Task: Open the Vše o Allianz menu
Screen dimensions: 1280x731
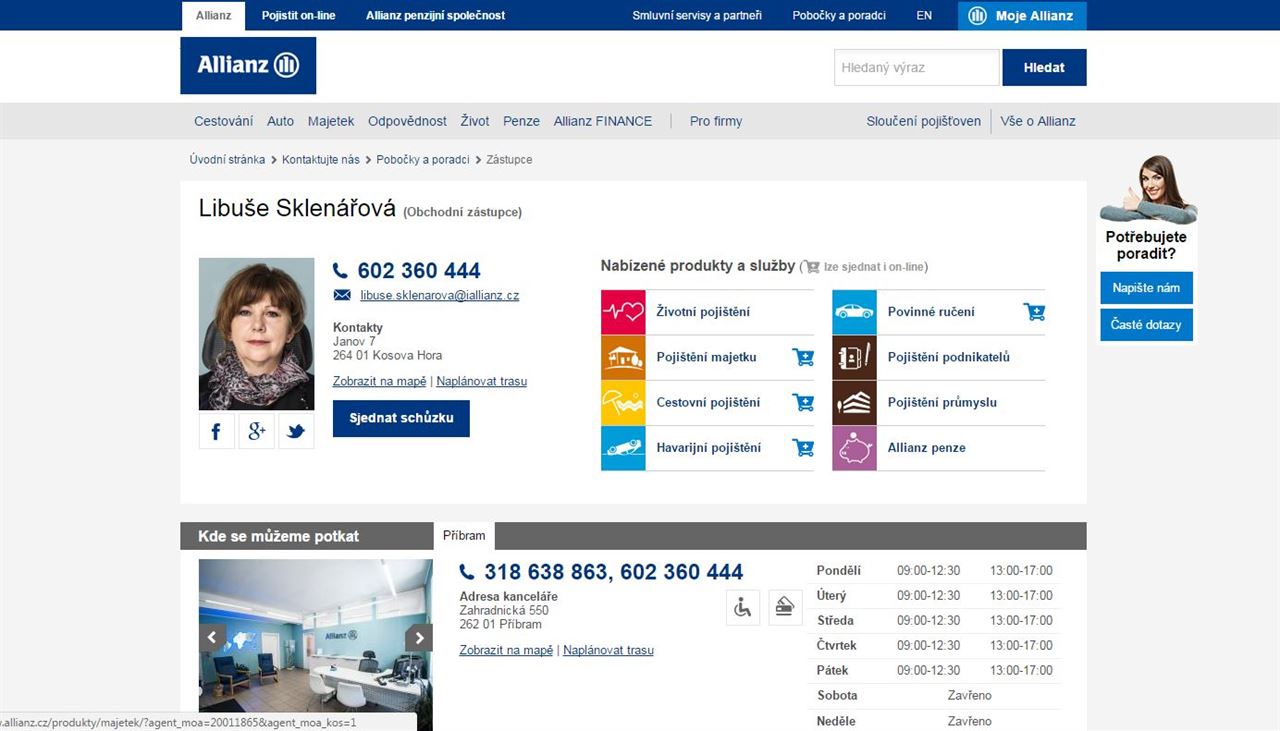Action: pos(1038,121)
